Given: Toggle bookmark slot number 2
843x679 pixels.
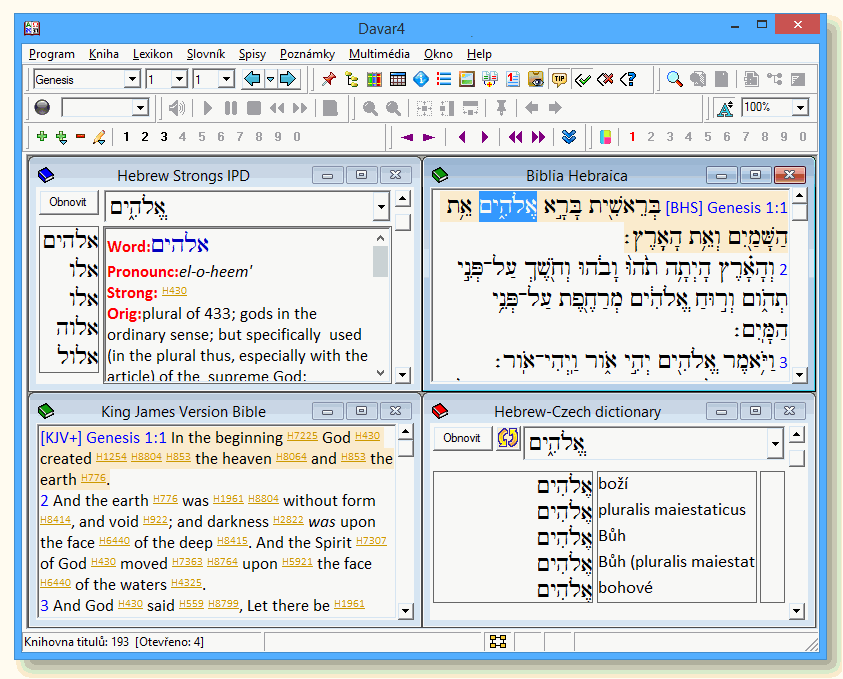Looking at the screenshot, I should pyautogui.click(x=144, y=137).
